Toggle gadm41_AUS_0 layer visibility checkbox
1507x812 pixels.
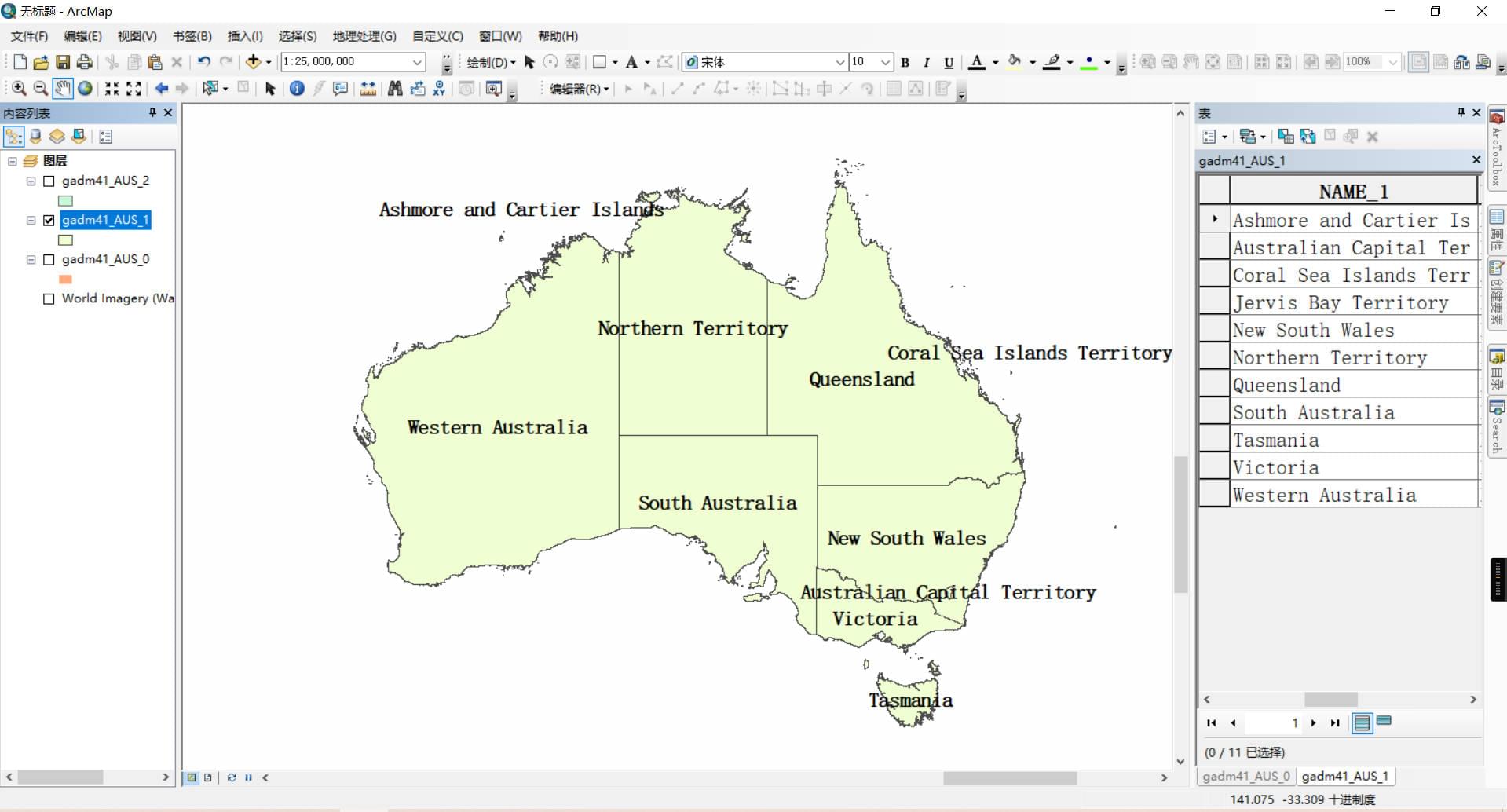point(49,260)
